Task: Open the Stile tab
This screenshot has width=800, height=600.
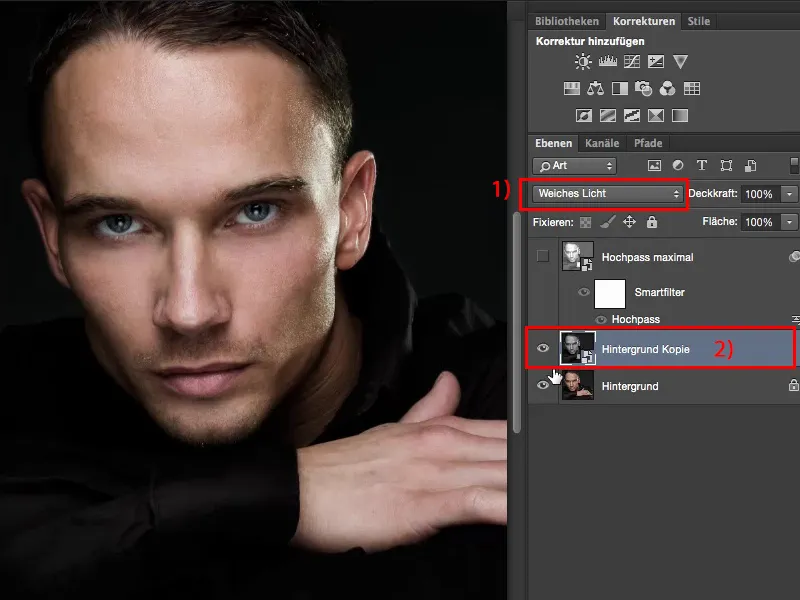Action: (698, 21)
